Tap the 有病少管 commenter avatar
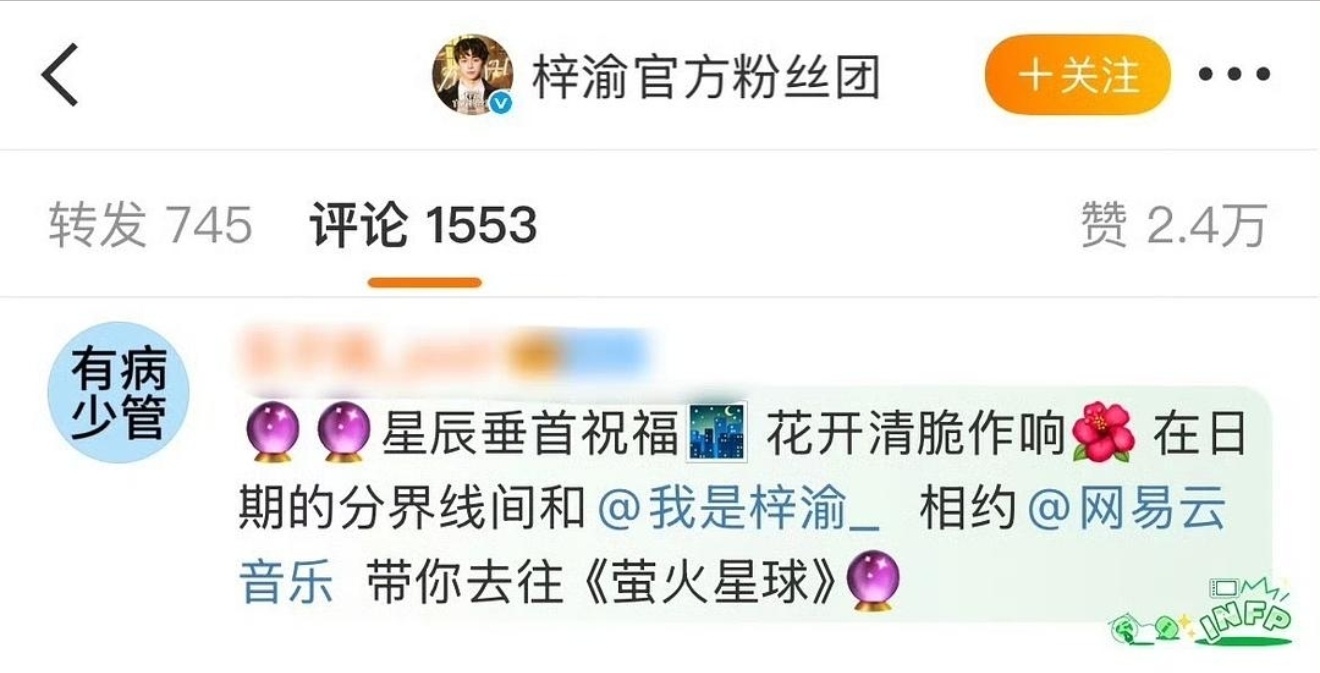The image size is (1320, 673). [x=118, y=392]
